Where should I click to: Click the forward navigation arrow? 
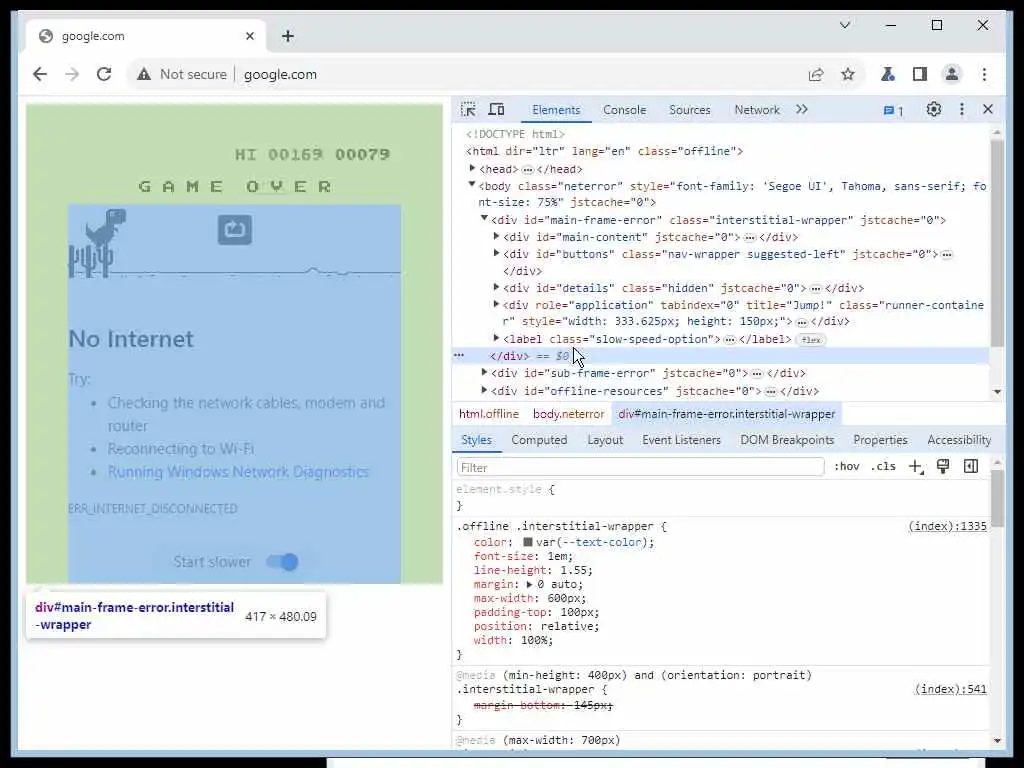[72, 74]
